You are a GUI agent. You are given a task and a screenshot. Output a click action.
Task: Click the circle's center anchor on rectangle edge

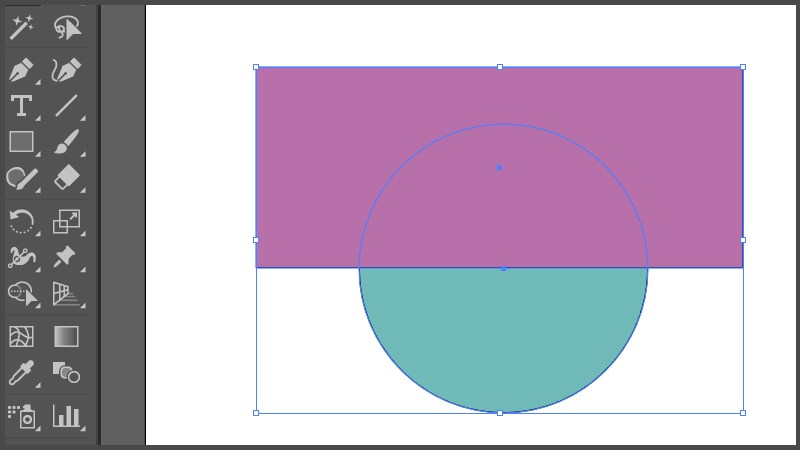[x=504, y=268]
